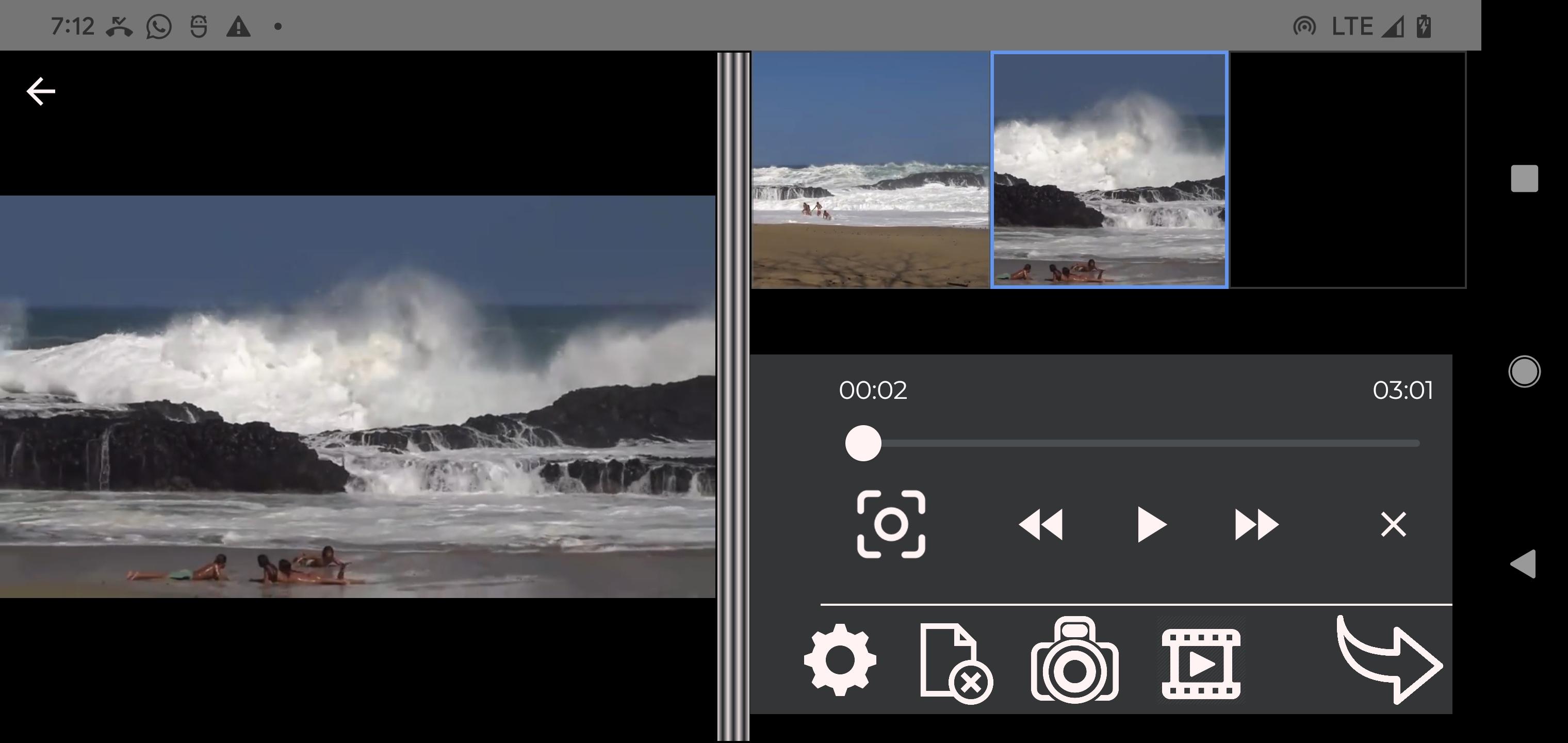This screenshot has width=1568, height=743.
Task: Play the video
Action: (1152, 524)
